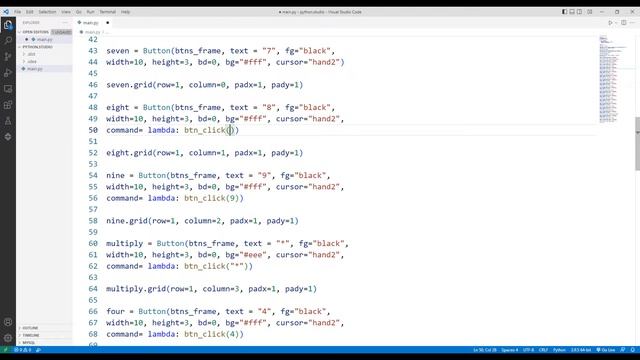
Task: Open errors and warnings in status bar
Action: [x=23, y=350]
